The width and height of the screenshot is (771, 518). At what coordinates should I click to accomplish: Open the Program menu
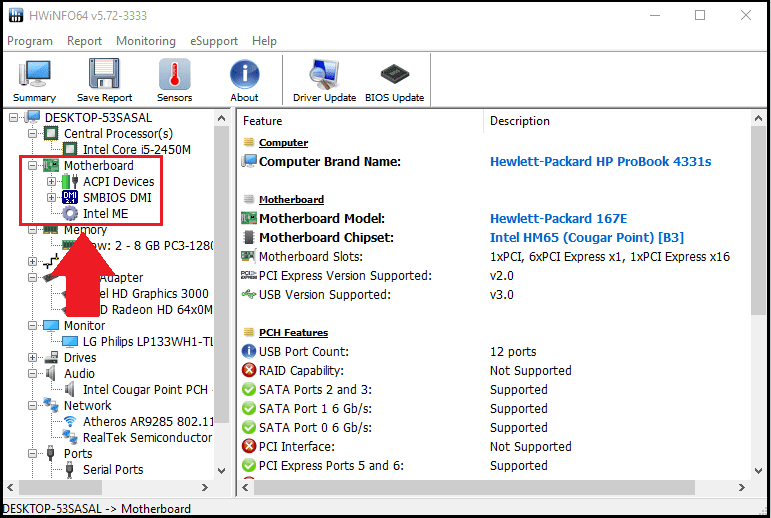30,41
